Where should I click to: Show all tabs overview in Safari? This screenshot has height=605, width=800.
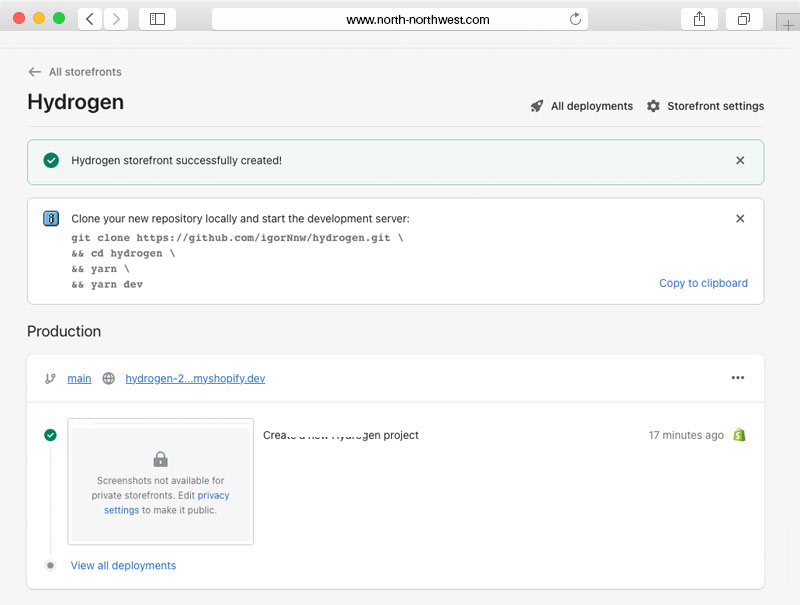744,19
